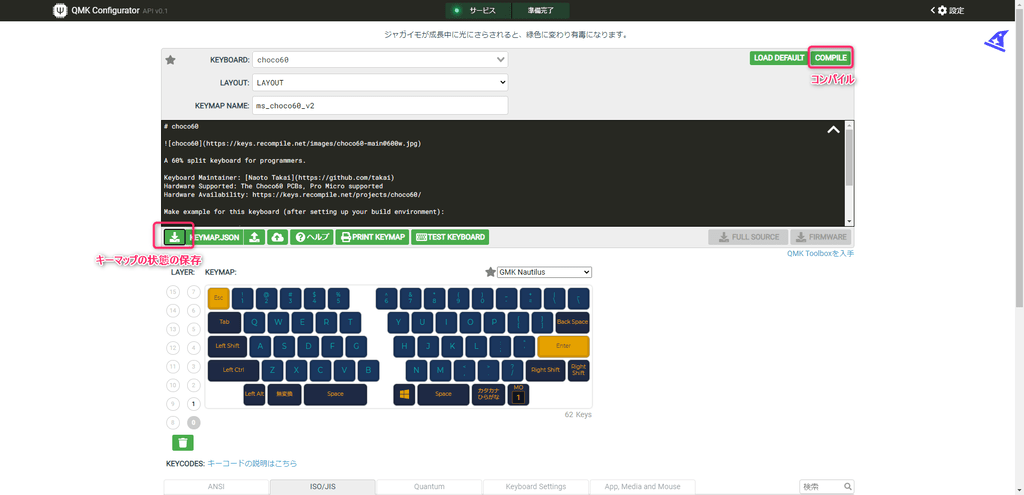
Task: Collapse the readme console with chevron
Action: [x=832, y=129]
